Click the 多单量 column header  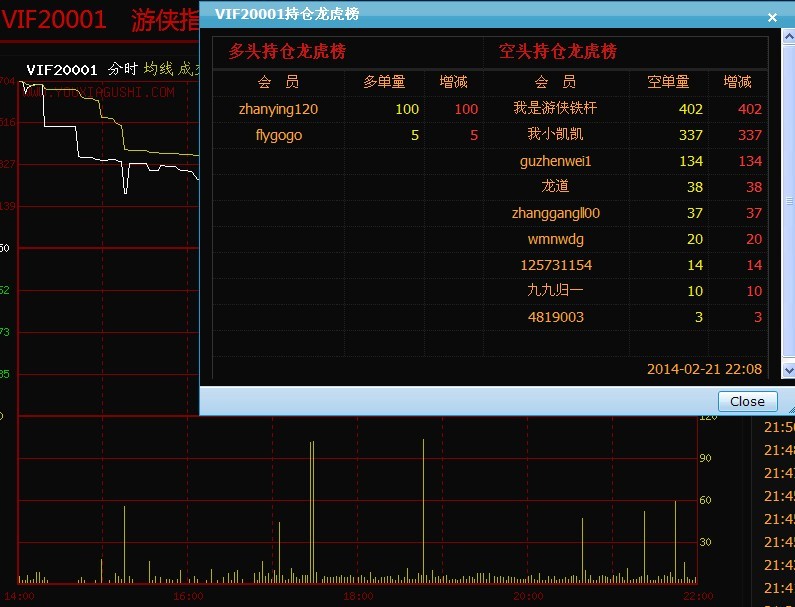[x=384, y=82]
